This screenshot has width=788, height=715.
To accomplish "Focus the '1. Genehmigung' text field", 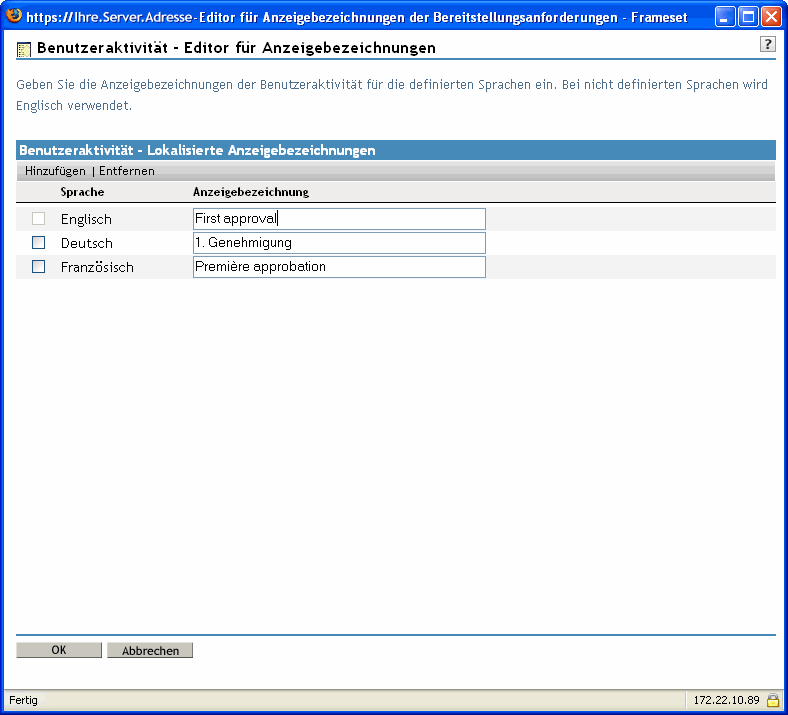I will point(339,243).
